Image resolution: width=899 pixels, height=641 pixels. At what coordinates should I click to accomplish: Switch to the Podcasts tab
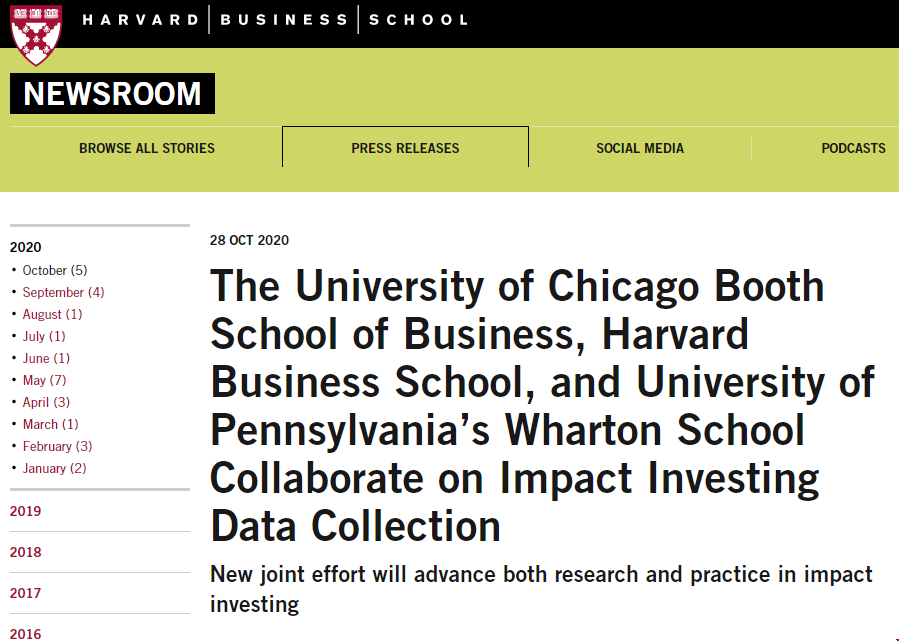[x=852, y=148]
